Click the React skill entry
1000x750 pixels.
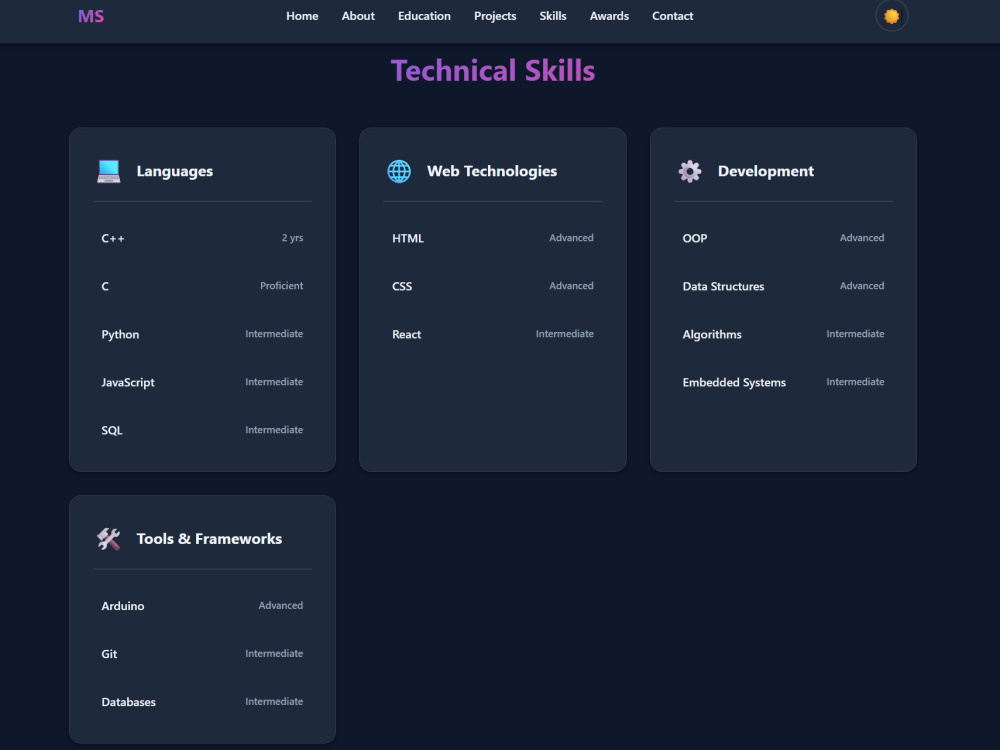492,334
